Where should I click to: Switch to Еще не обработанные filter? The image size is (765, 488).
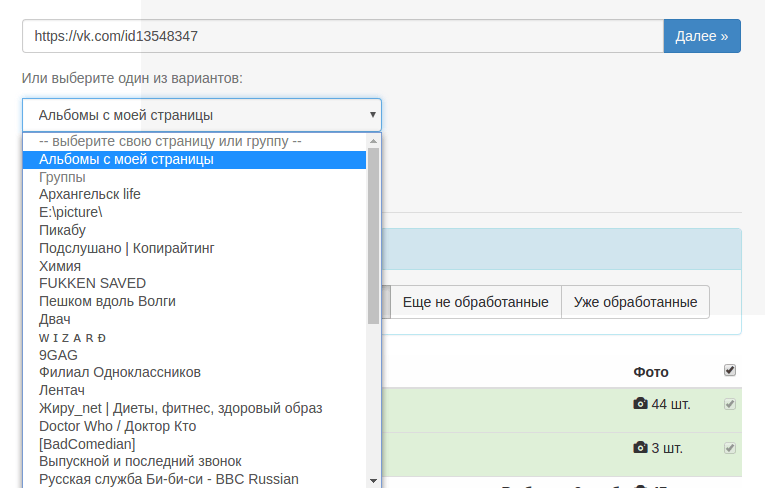point(476,302)
